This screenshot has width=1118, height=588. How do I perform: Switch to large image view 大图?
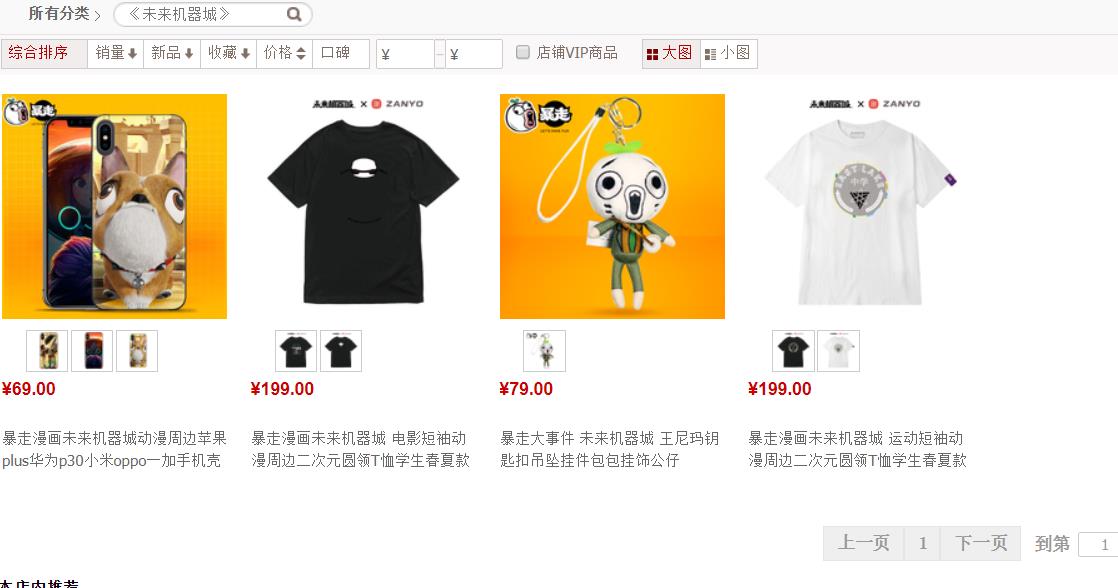click(669, 53)
